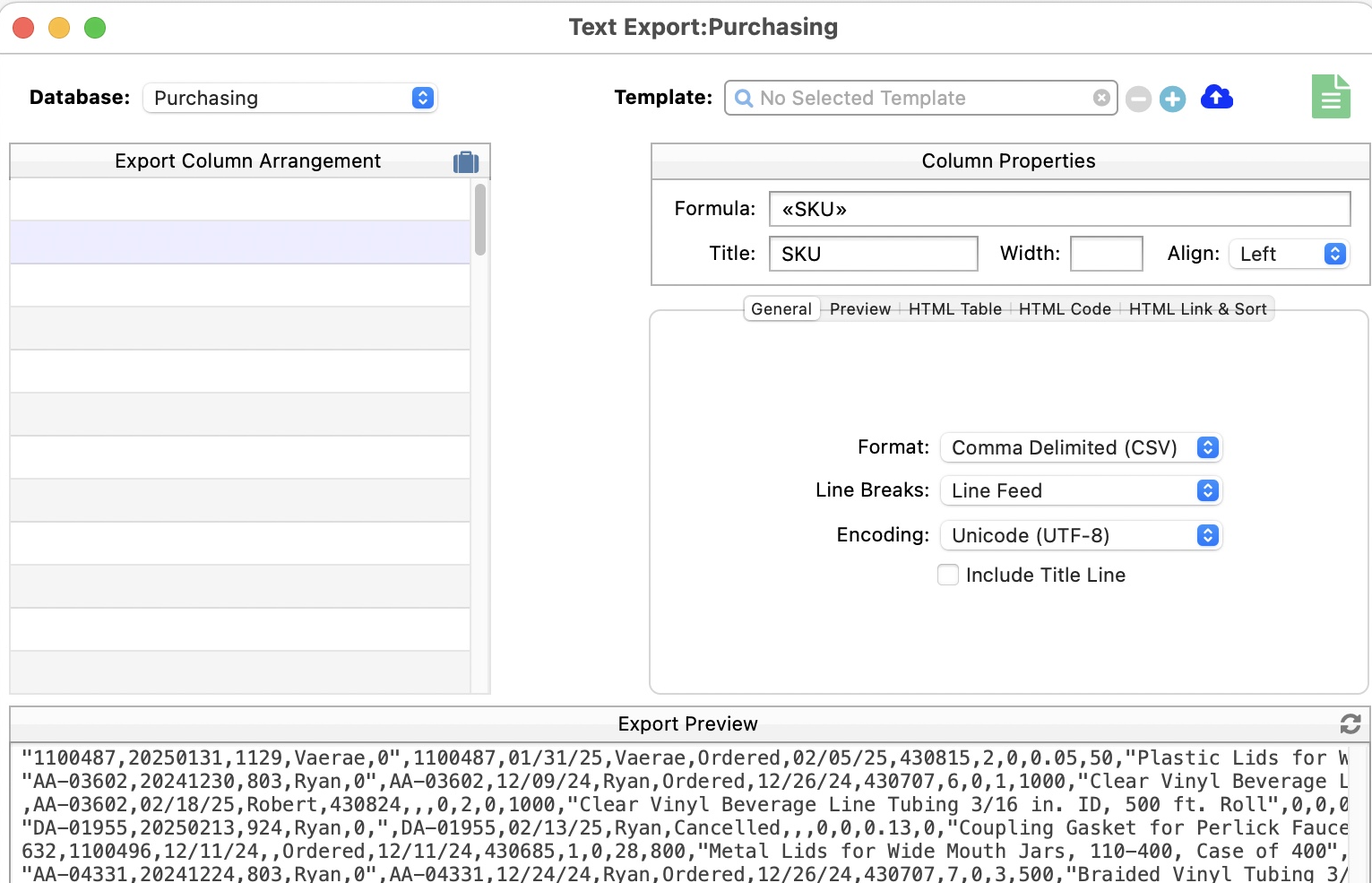Open the Line Breaks dropdown Line Feed
Viewport: 1372px width, 883px height.
click(1081, 490)
